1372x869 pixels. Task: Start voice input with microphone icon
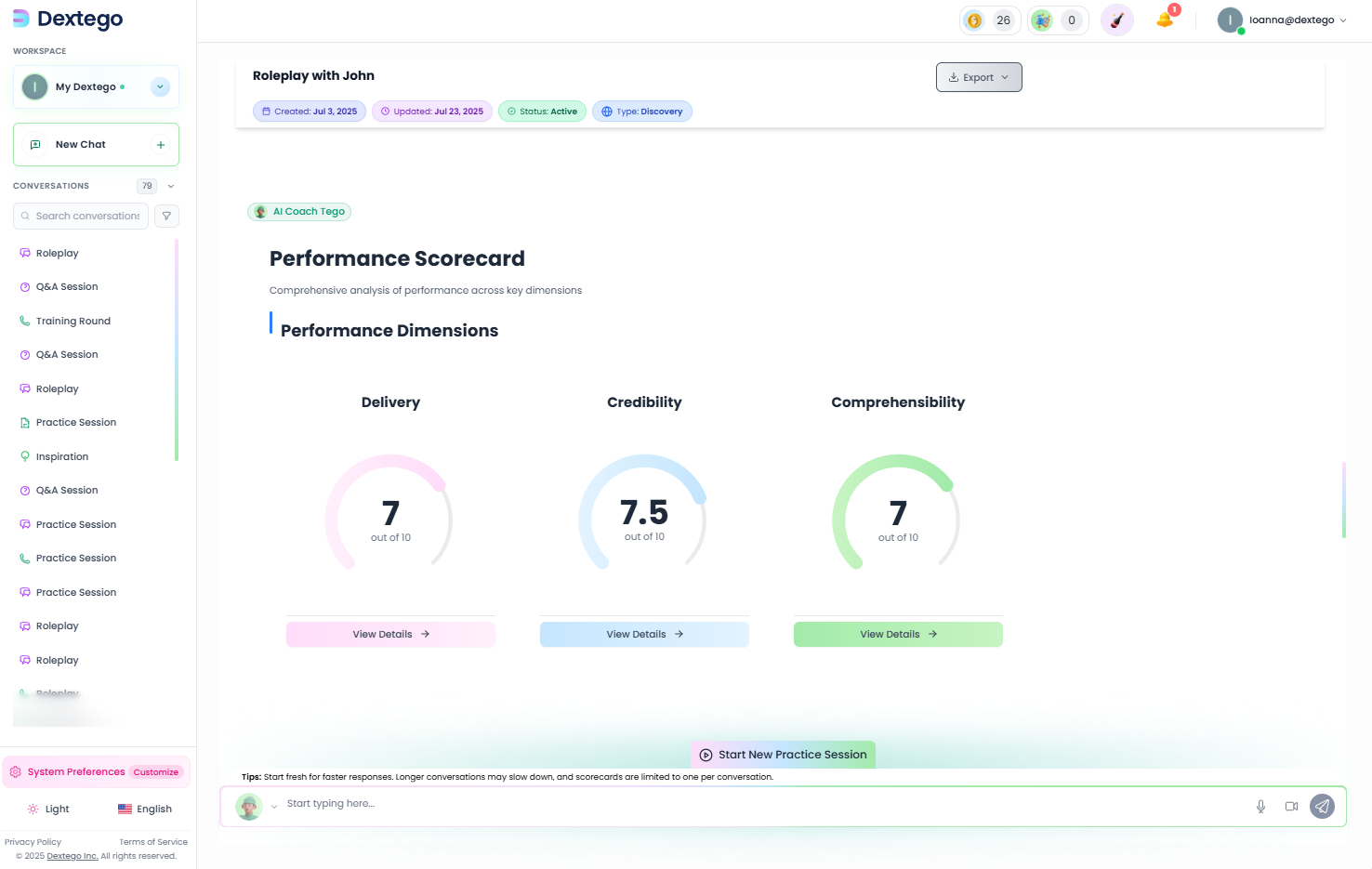pyautogui.click(x=1260, y=806)
